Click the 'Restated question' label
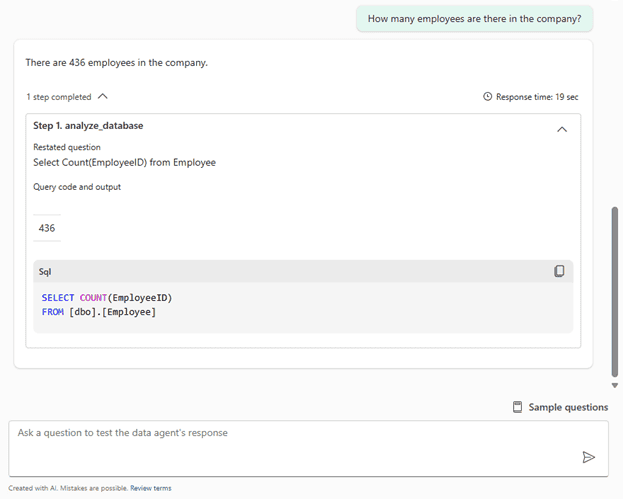This screenshot has height=499, width=623. tap(67, 147)
